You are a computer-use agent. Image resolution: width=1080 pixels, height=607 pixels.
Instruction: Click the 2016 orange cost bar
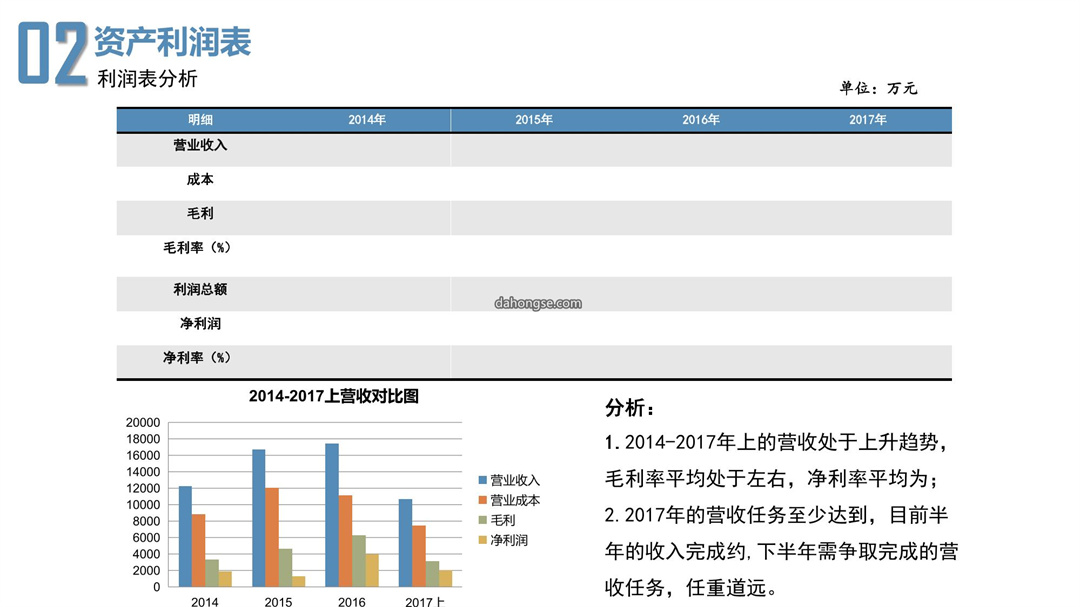[x=345, y=541]
